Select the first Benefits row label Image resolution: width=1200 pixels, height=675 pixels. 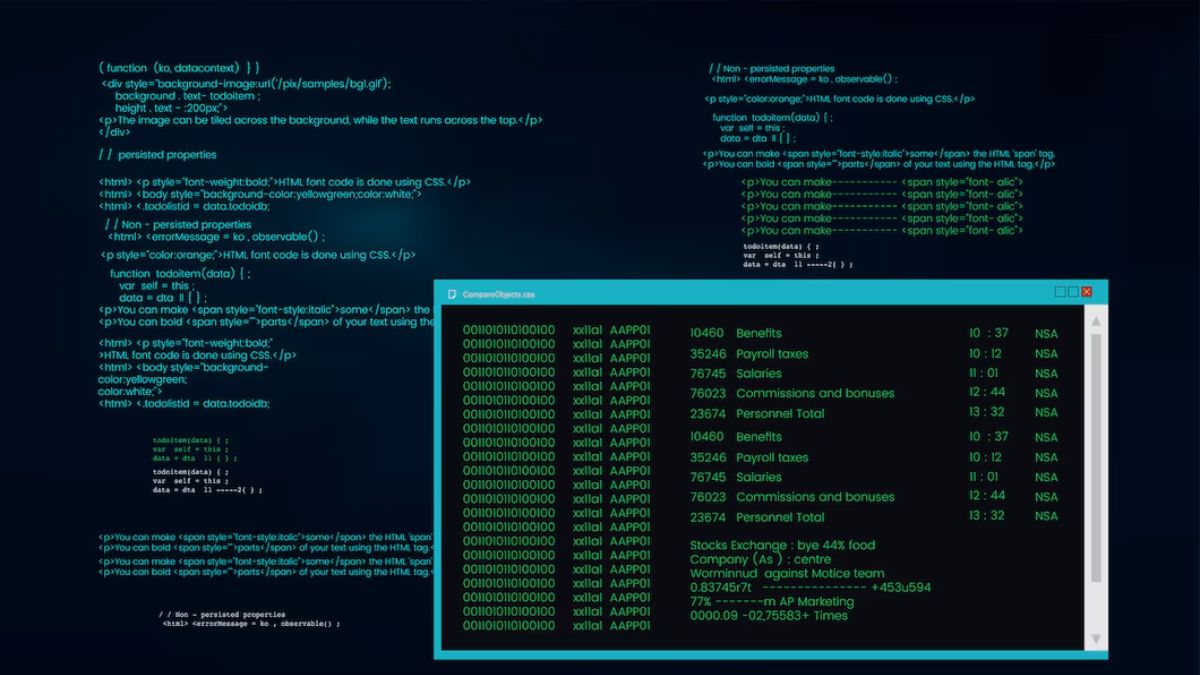758,333
